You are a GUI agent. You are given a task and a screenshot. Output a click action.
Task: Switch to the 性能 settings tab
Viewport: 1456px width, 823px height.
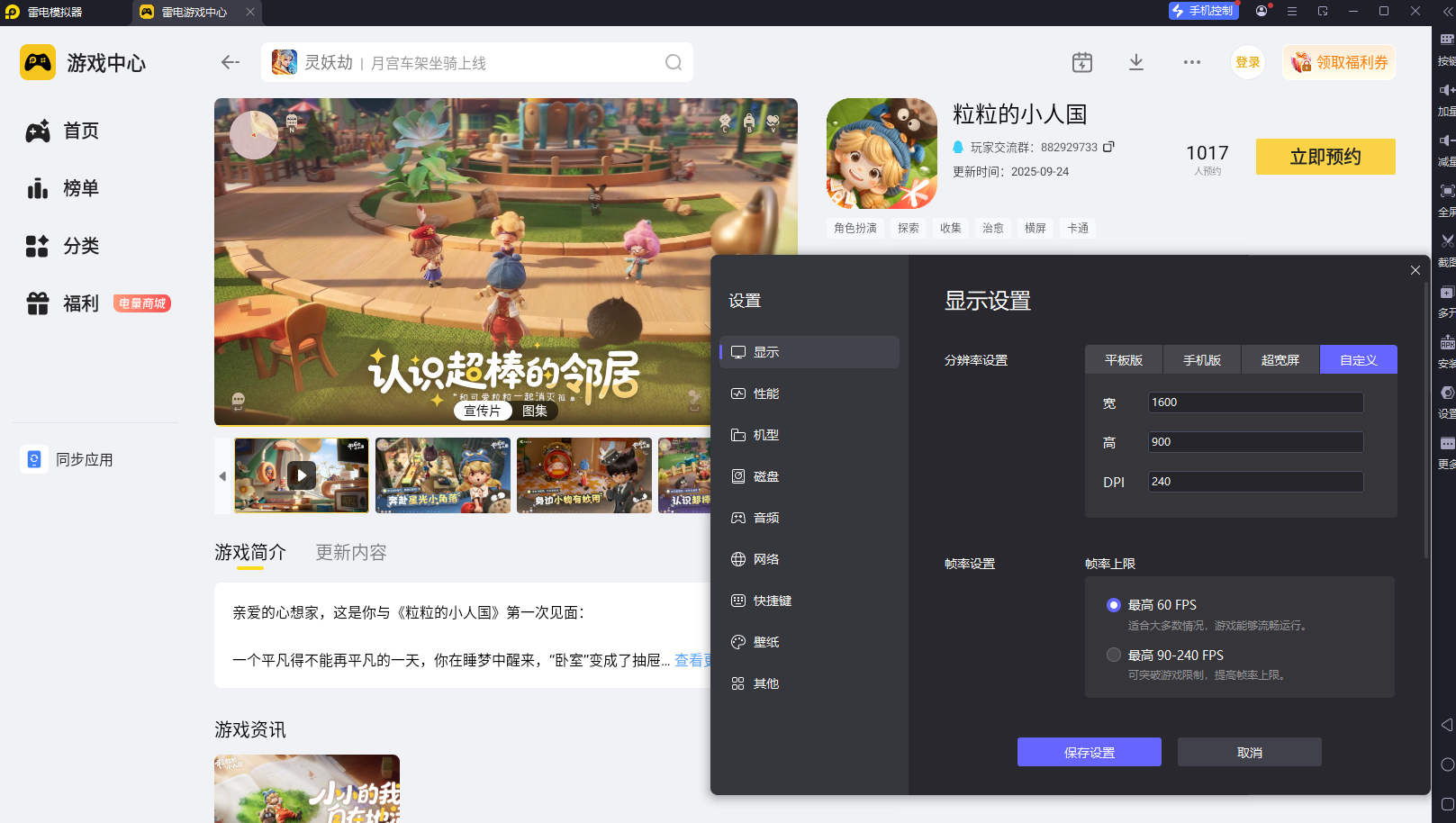point(766,393)
